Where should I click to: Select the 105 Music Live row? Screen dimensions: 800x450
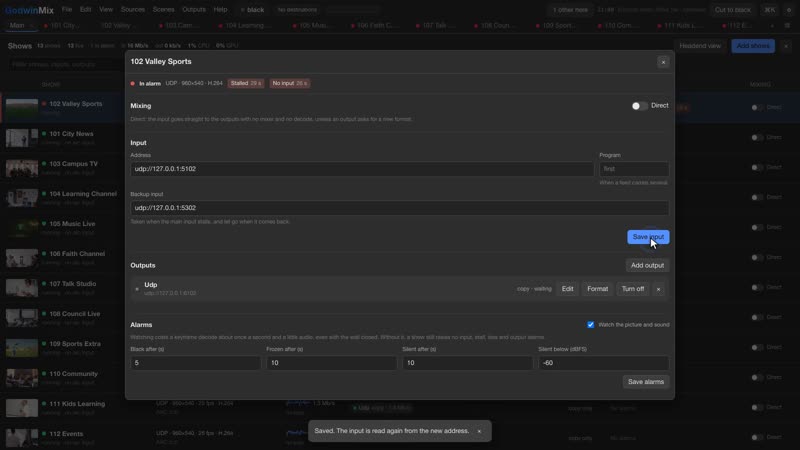click(x=62, y=228)
